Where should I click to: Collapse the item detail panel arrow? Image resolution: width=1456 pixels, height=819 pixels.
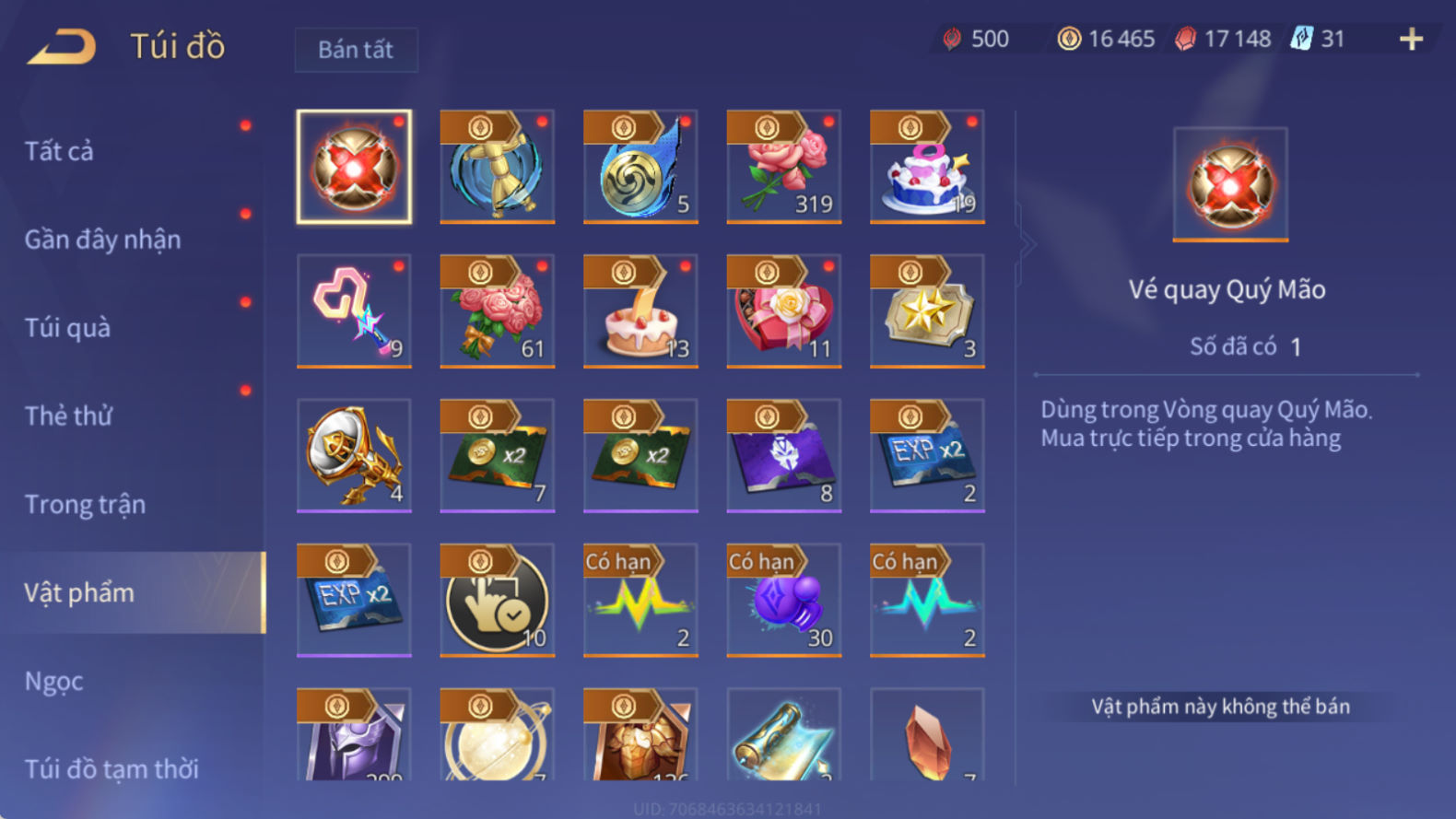click(x=1026, y=245)
